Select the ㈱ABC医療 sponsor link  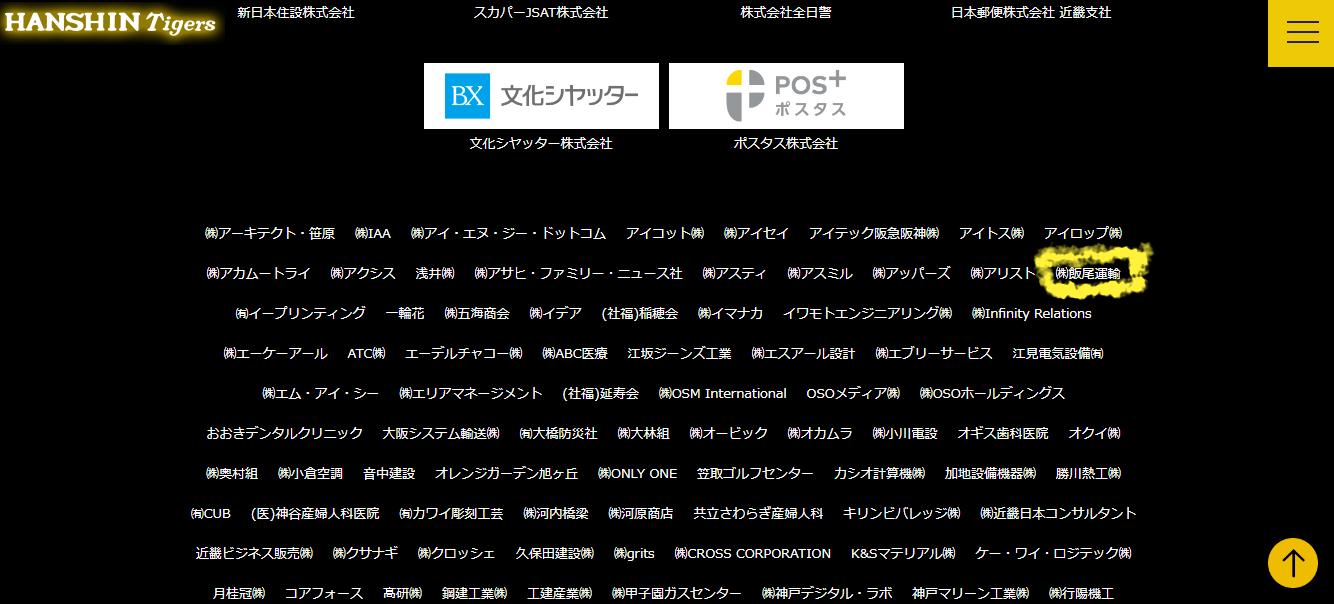pyautogui.click(x=574, y=353)
